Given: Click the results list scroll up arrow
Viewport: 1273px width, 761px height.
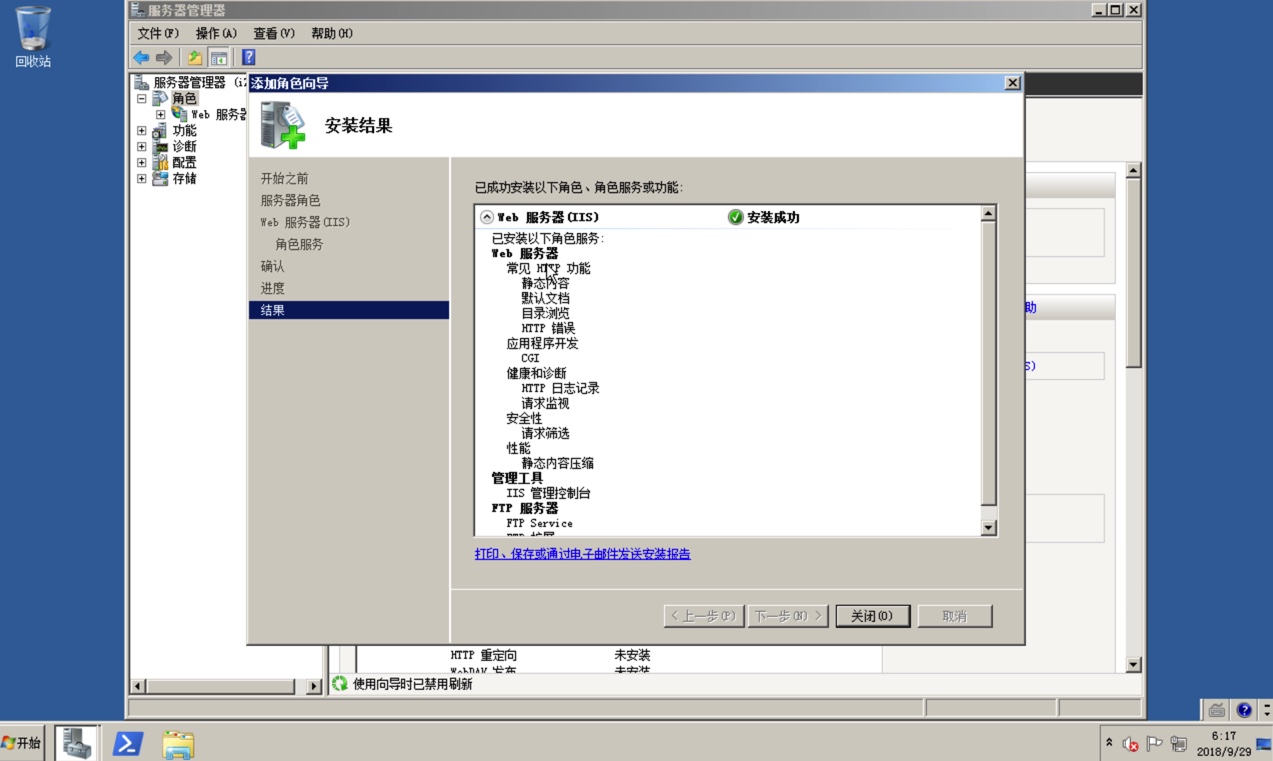Looking at the screenshot, I should [x=989, y=213].
